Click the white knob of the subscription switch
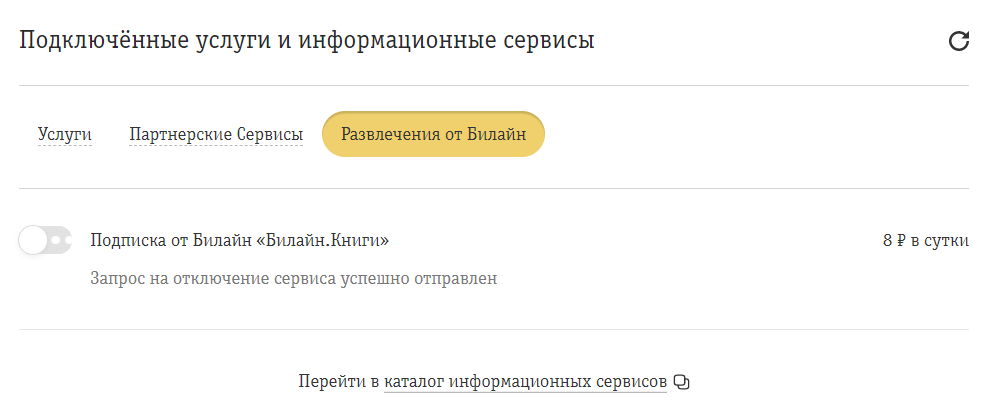Image resolution: width=1001 pixels, height=412 pixels. pyautogui.click(x=33, y=240)
